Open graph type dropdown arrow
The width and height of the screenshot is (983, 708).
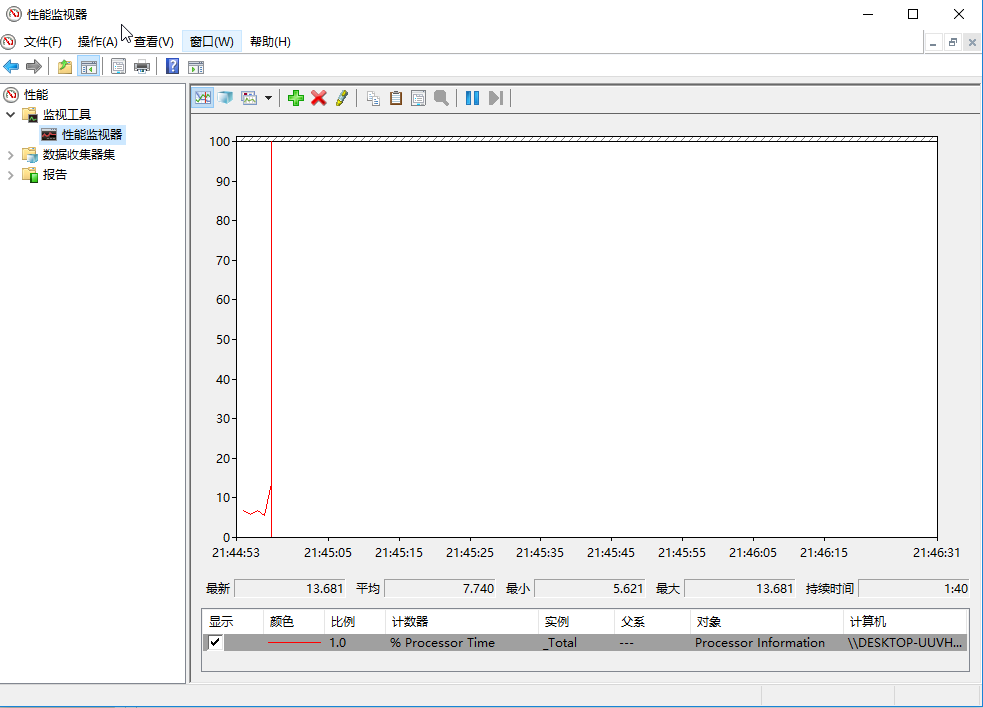[x=268, y=98]
